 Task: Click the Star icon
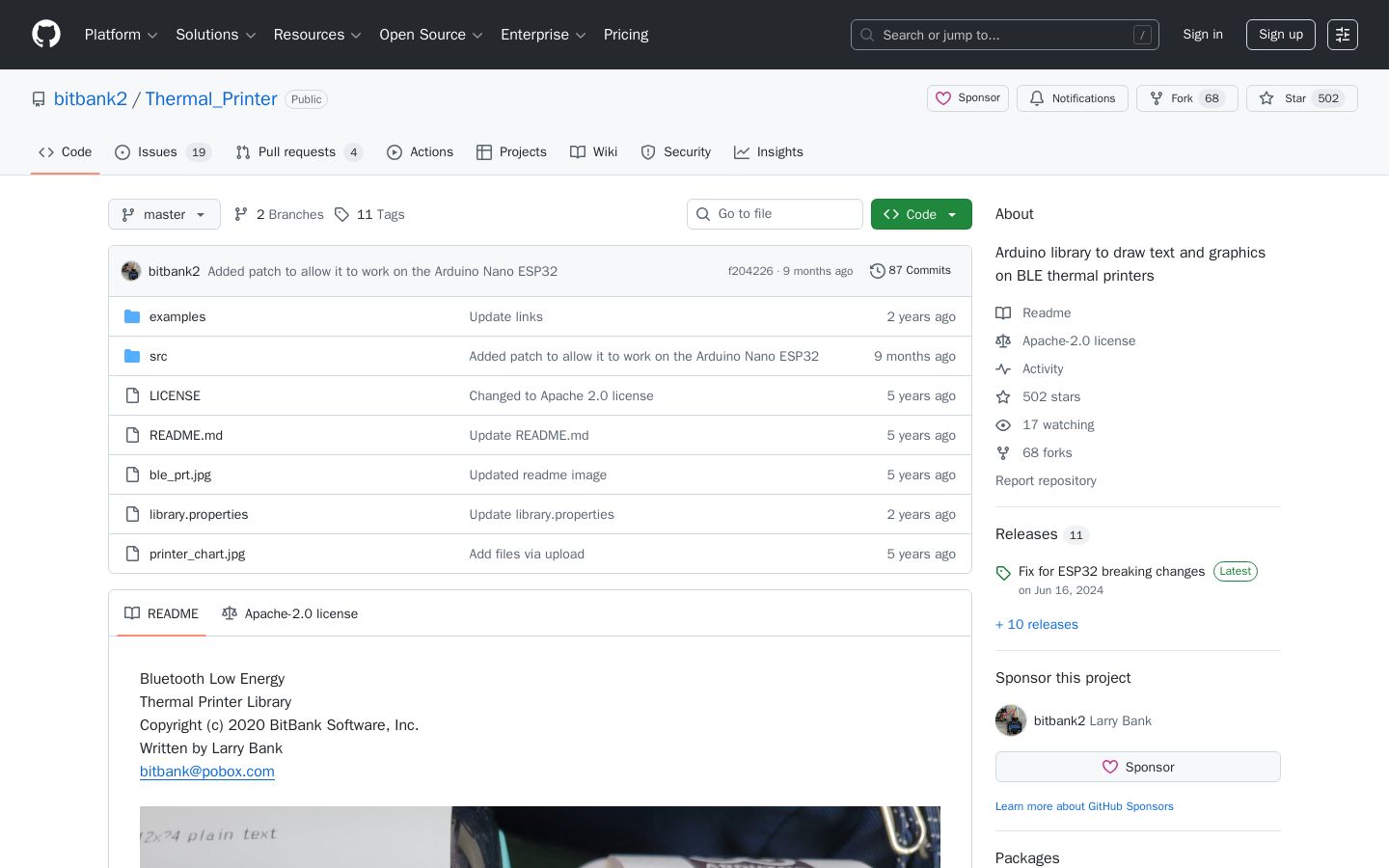tap(1266, 98)
